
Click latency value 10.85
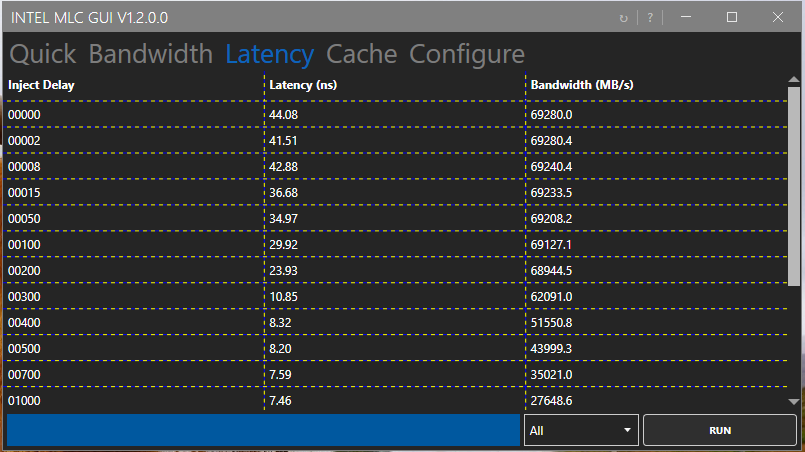tap(283, 297)
